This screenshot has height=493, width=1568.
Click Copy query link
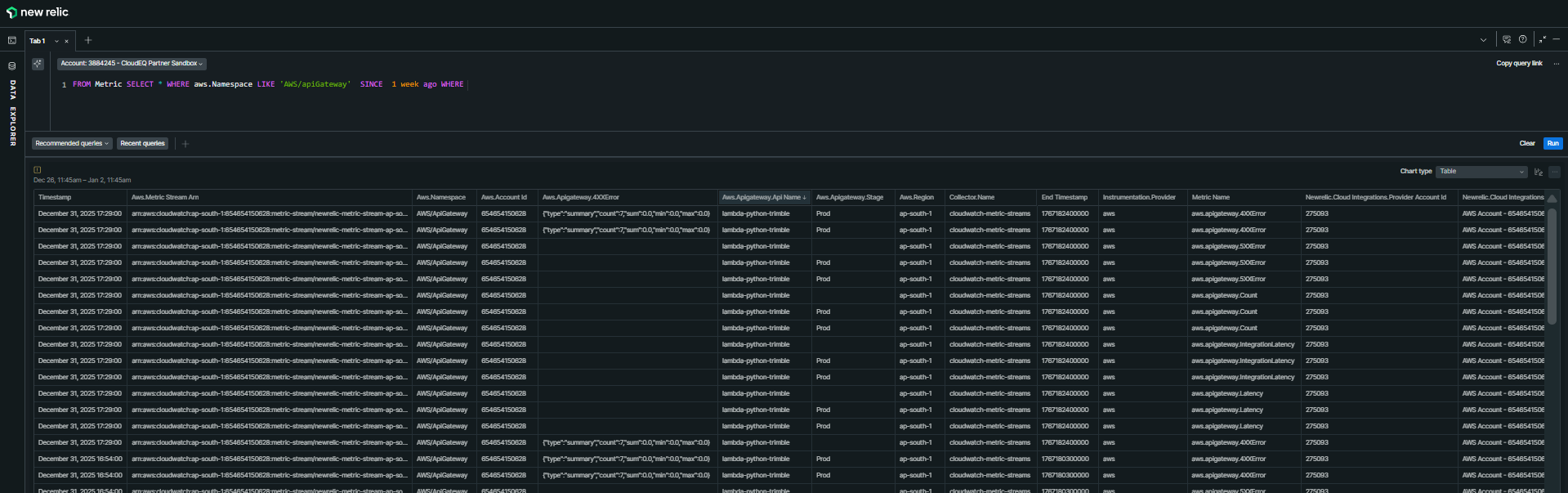(1519, 63)
